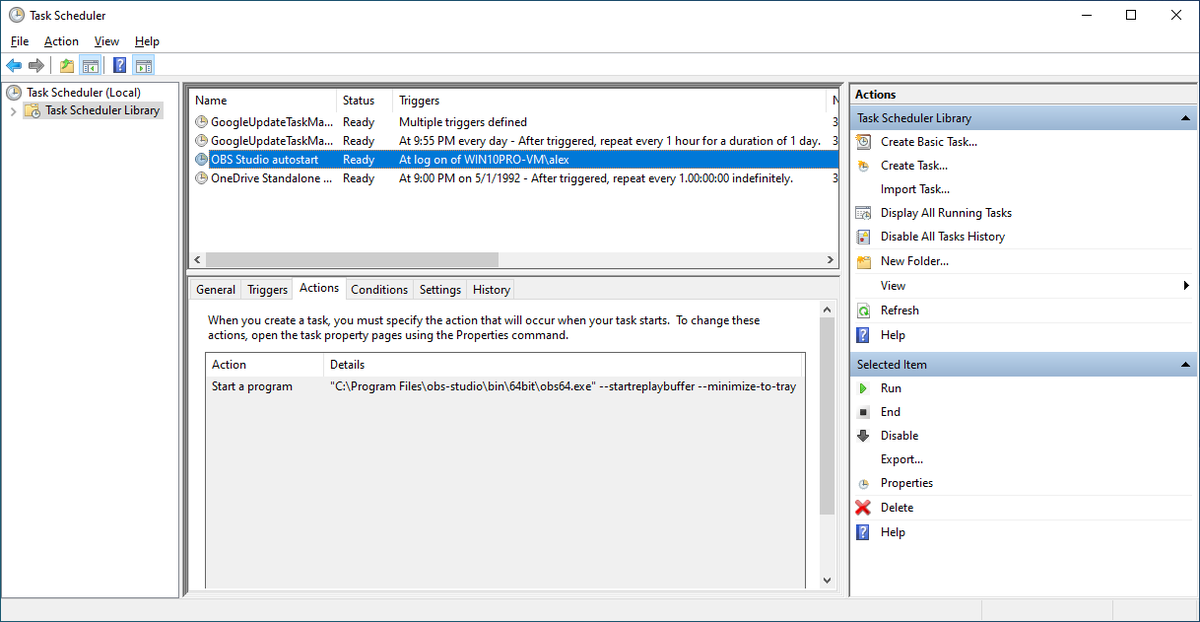
Task: Select Task Scheduler (Local) root node
Action: pos(83,92)
